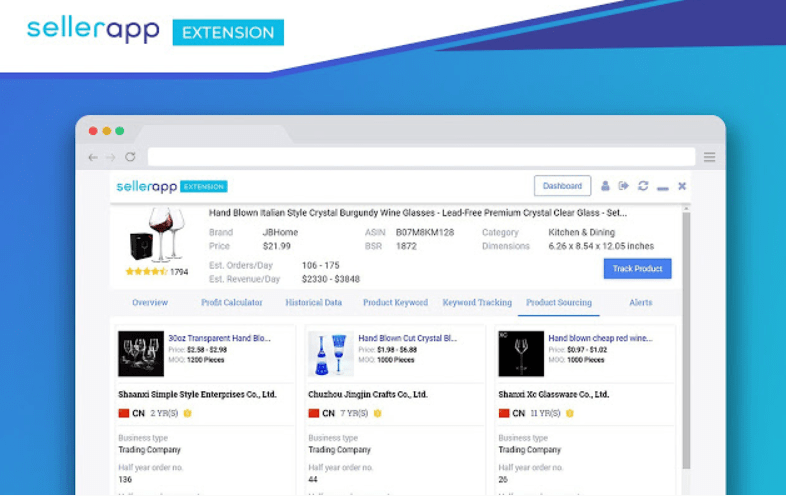Click Shanxi Xc Glassware Co., Ltd.
The width and height of the screenshot is (786, 496).
(x=553, y=394)
